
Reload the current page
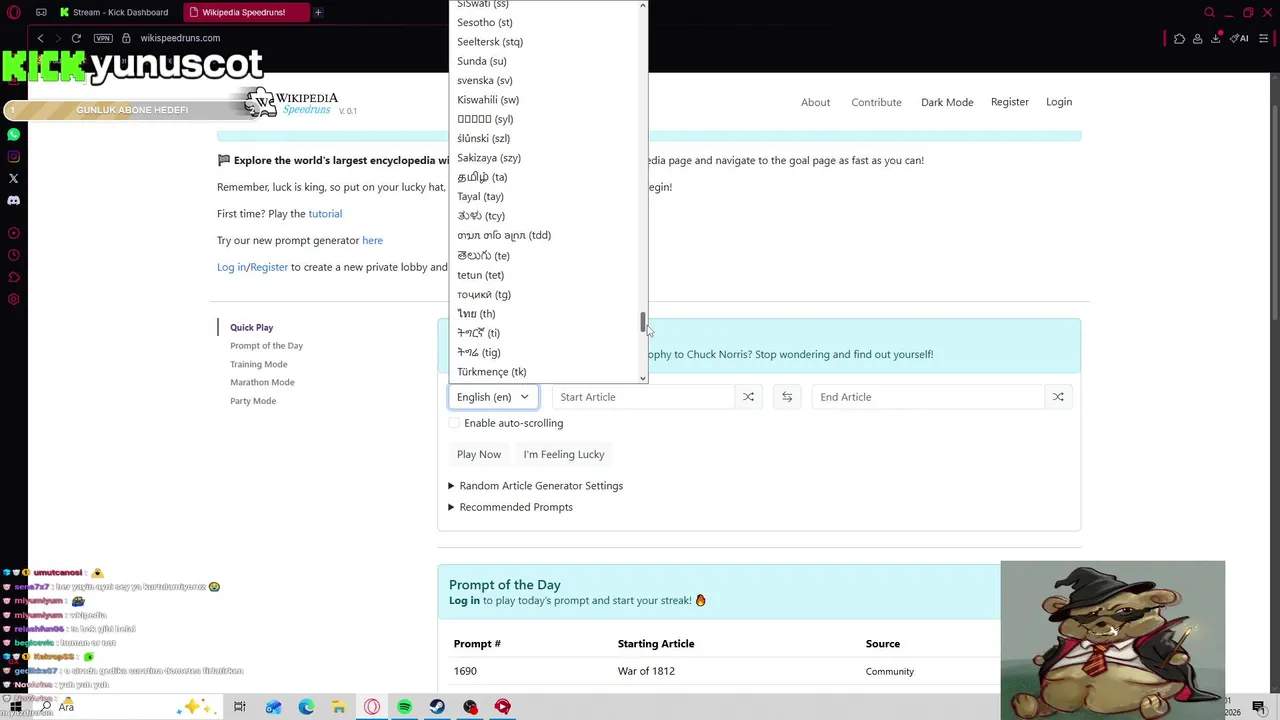(76, 38)
